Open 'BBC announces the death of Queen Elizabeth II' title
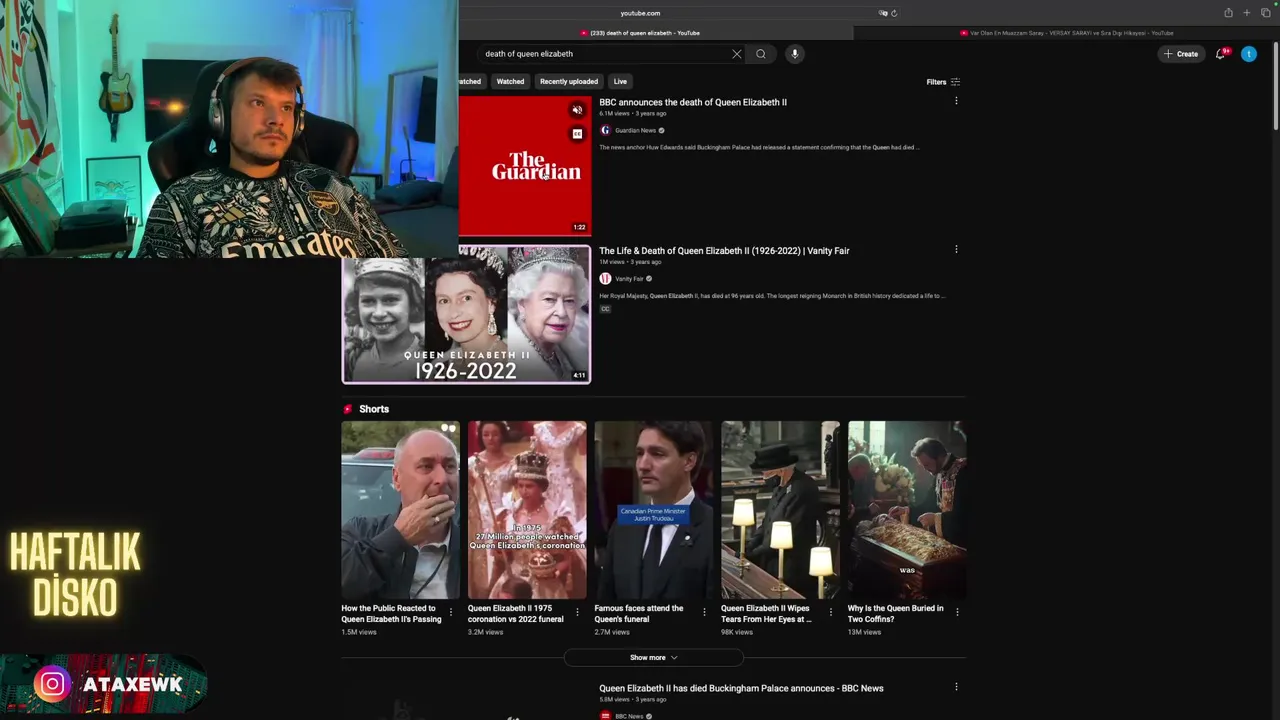 693,102
